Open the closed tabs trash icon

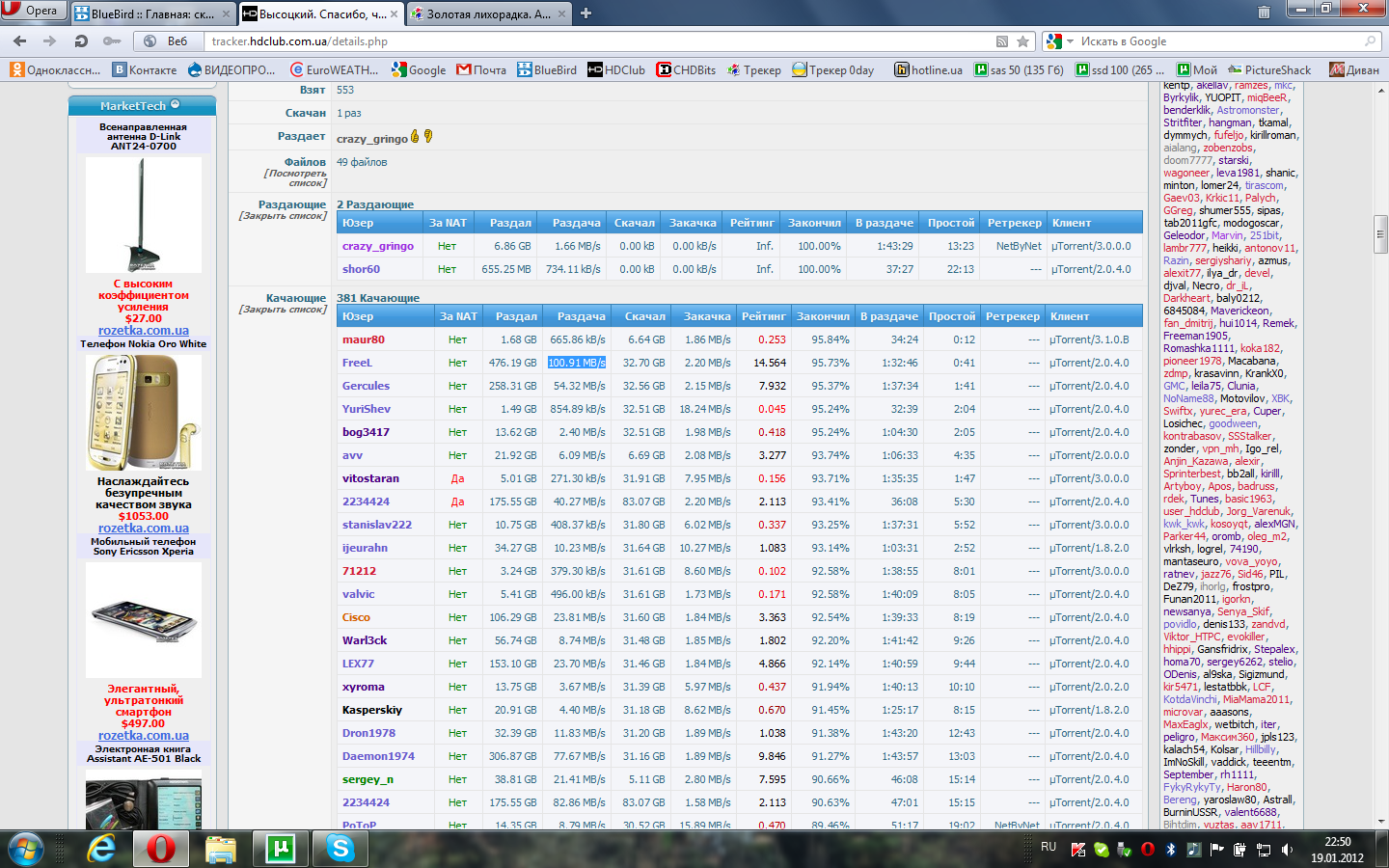point(1264,13)
